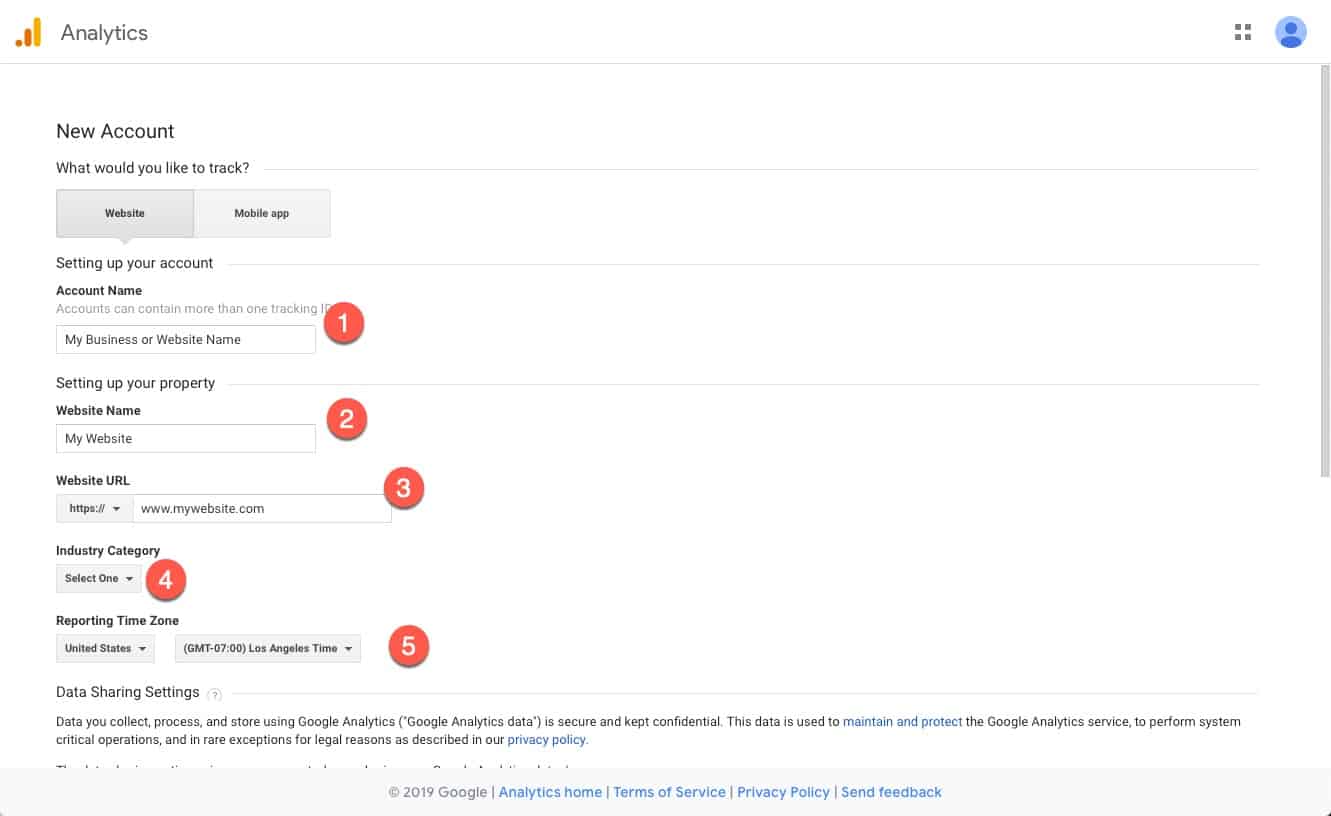Click the Account Name input field
Image resolution: width=1331 pixels, height=816 pixels.
click(x=186, y=339)
